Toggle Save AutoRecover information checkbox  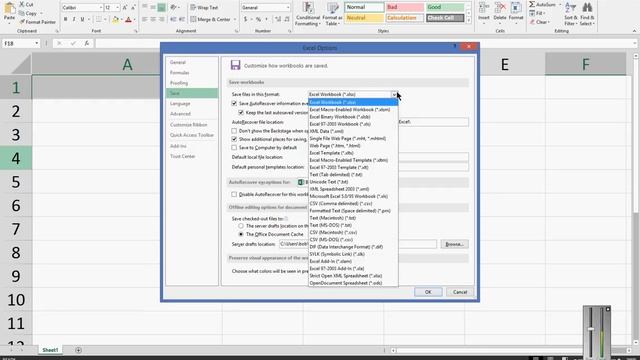pyautogui.click(x=234, y=103)
